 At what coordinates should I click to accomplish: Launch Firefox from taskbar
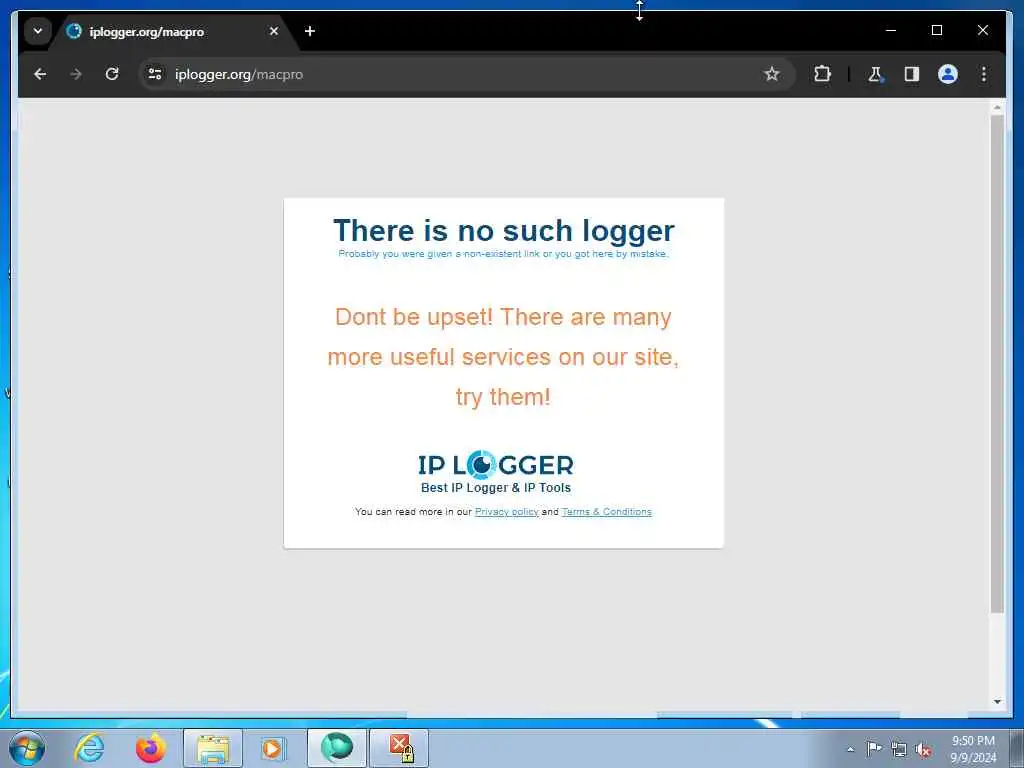point(151,748)
